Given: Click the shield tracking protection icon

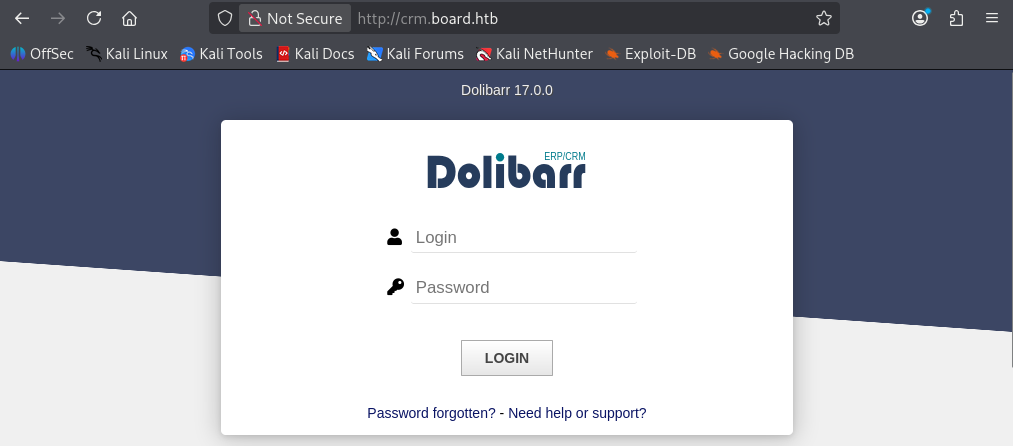Looking at the screenshot, I should pos(224,18).
